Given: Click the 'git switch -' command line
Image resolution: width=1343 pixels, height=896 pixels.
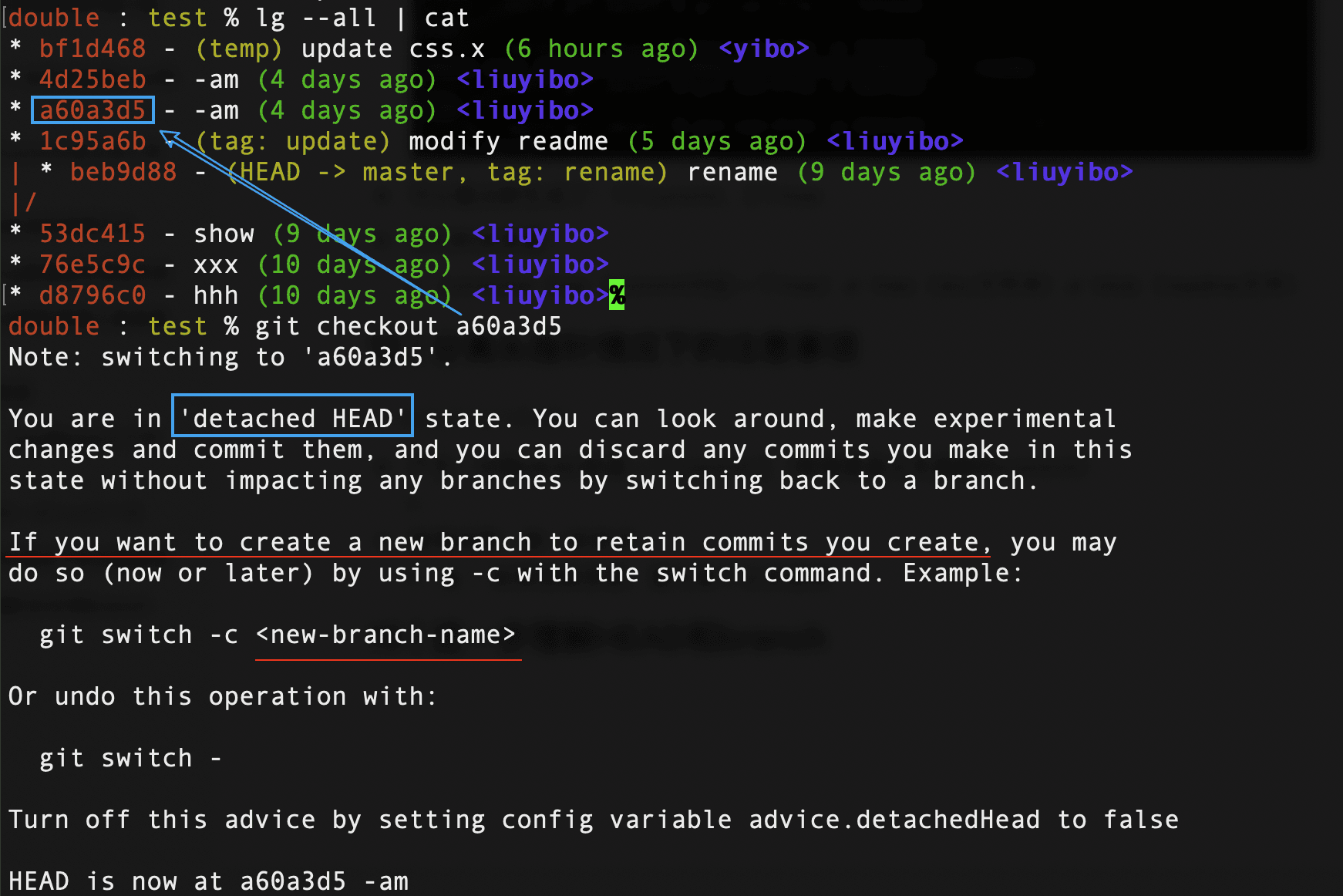Looking at the screenshot, I should (131, 758).
